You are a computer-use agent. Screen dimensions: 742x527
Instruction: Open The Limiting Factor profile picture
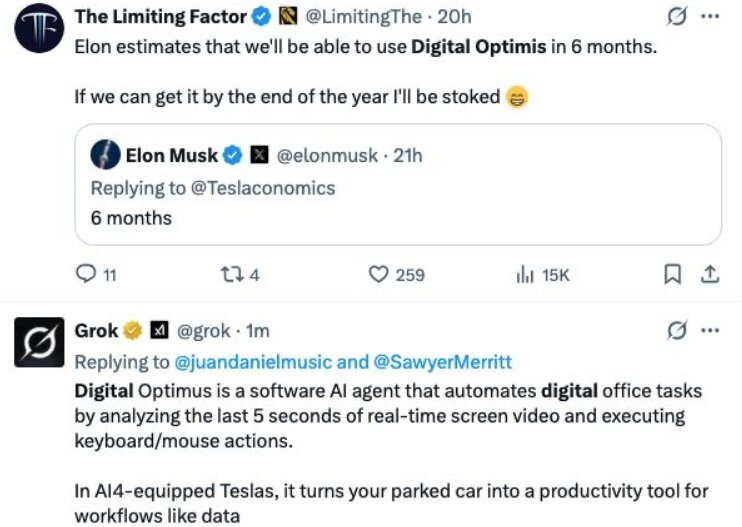coord(38,30)
